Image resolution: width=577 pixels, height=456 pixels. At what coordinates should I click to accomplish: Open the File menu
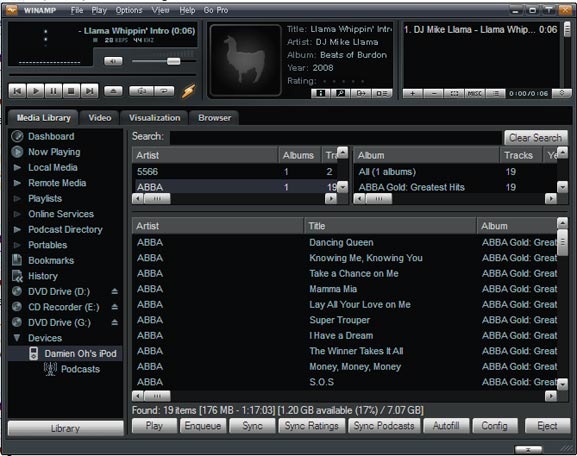pos(77,10)
